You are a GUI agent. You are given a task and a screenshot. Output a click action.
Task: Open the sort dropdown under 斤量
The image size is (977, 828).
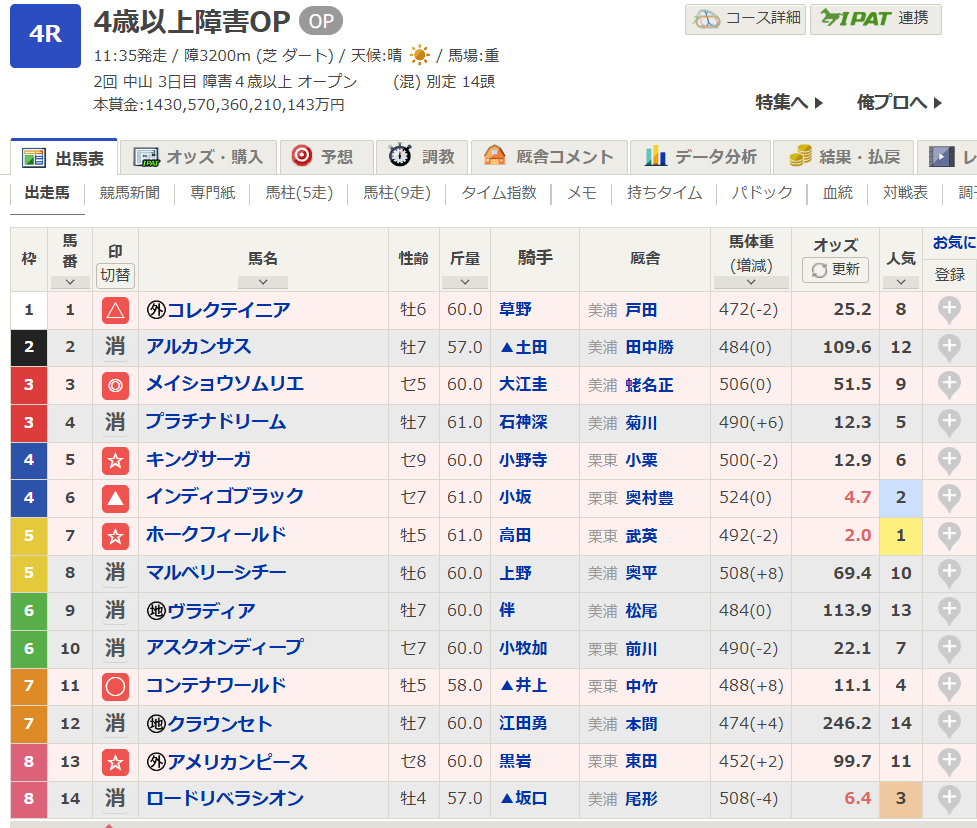[464, 283]
